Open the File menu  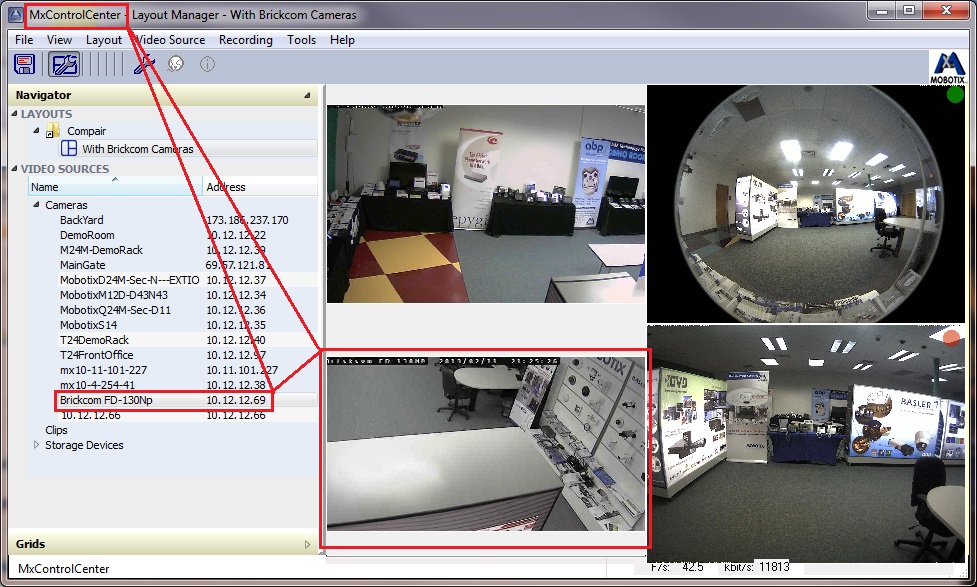pos(24,40)
